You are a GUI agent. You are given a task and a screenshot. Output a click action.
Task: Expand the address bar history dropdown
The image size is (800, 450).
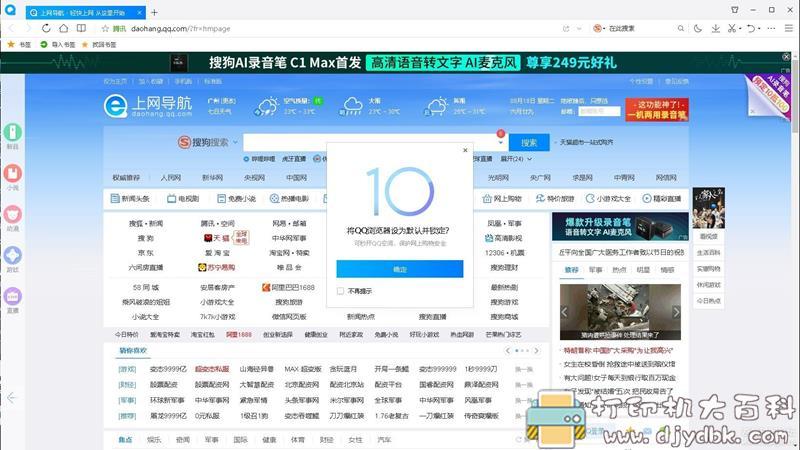coord(579,29)
